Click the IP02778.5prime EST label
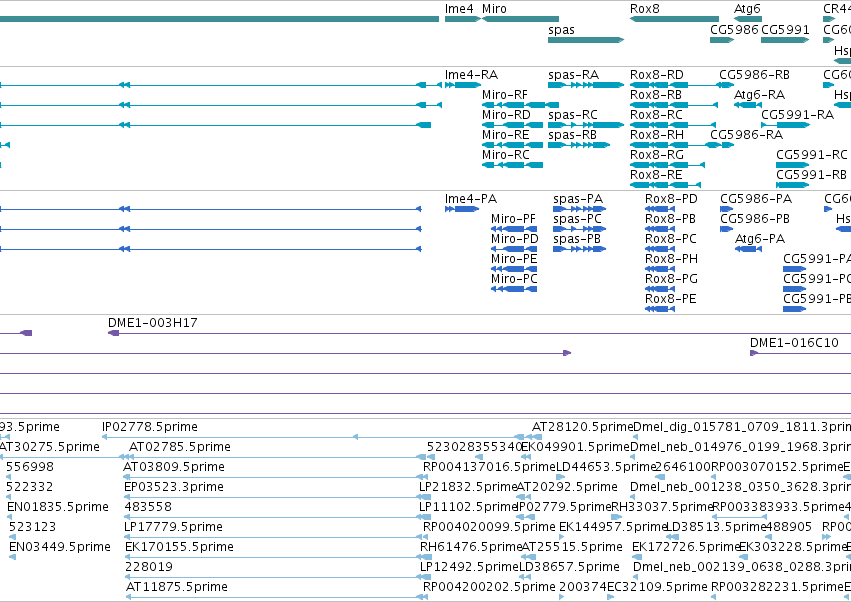This screenshot has height=602, width=851. [150, 427]
